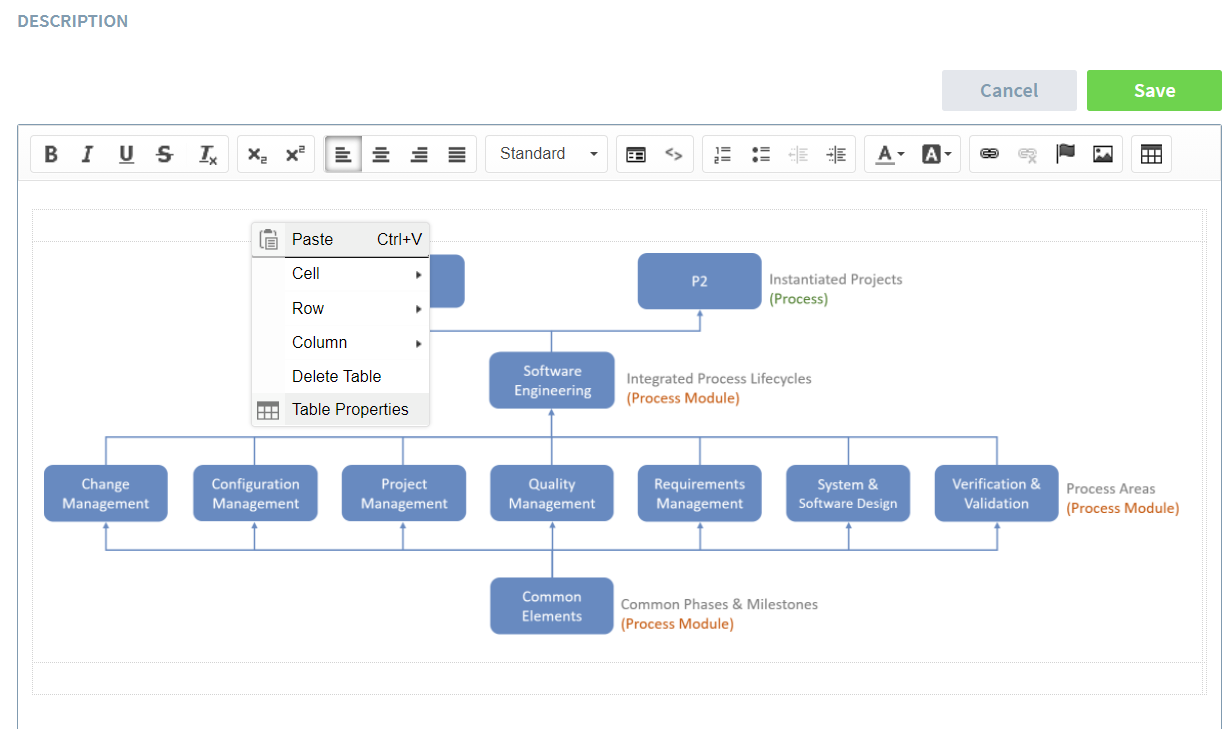Click the Cancel button

[x=1009, y=90]
